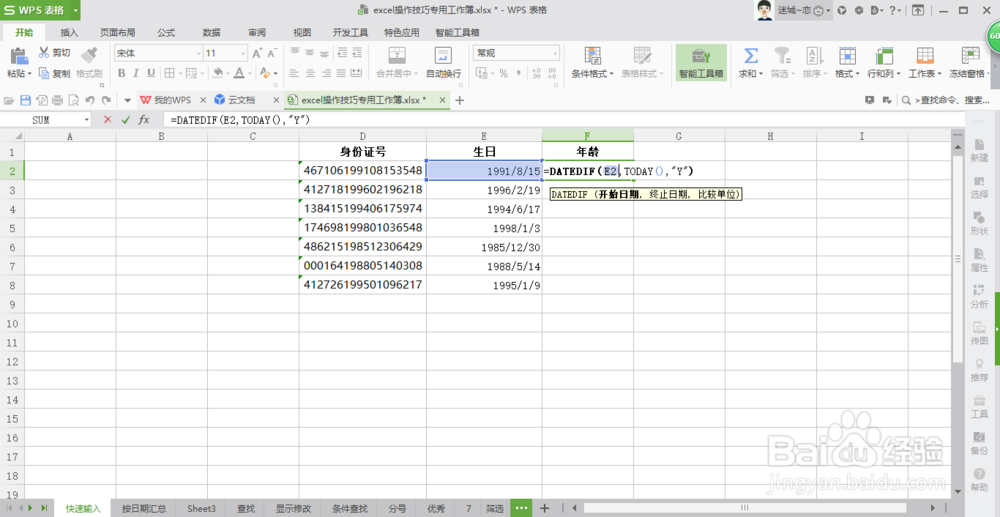Open the Format (格式) grid menu
Viewport: 1000px width, 517px height.
tap(847, 62)
